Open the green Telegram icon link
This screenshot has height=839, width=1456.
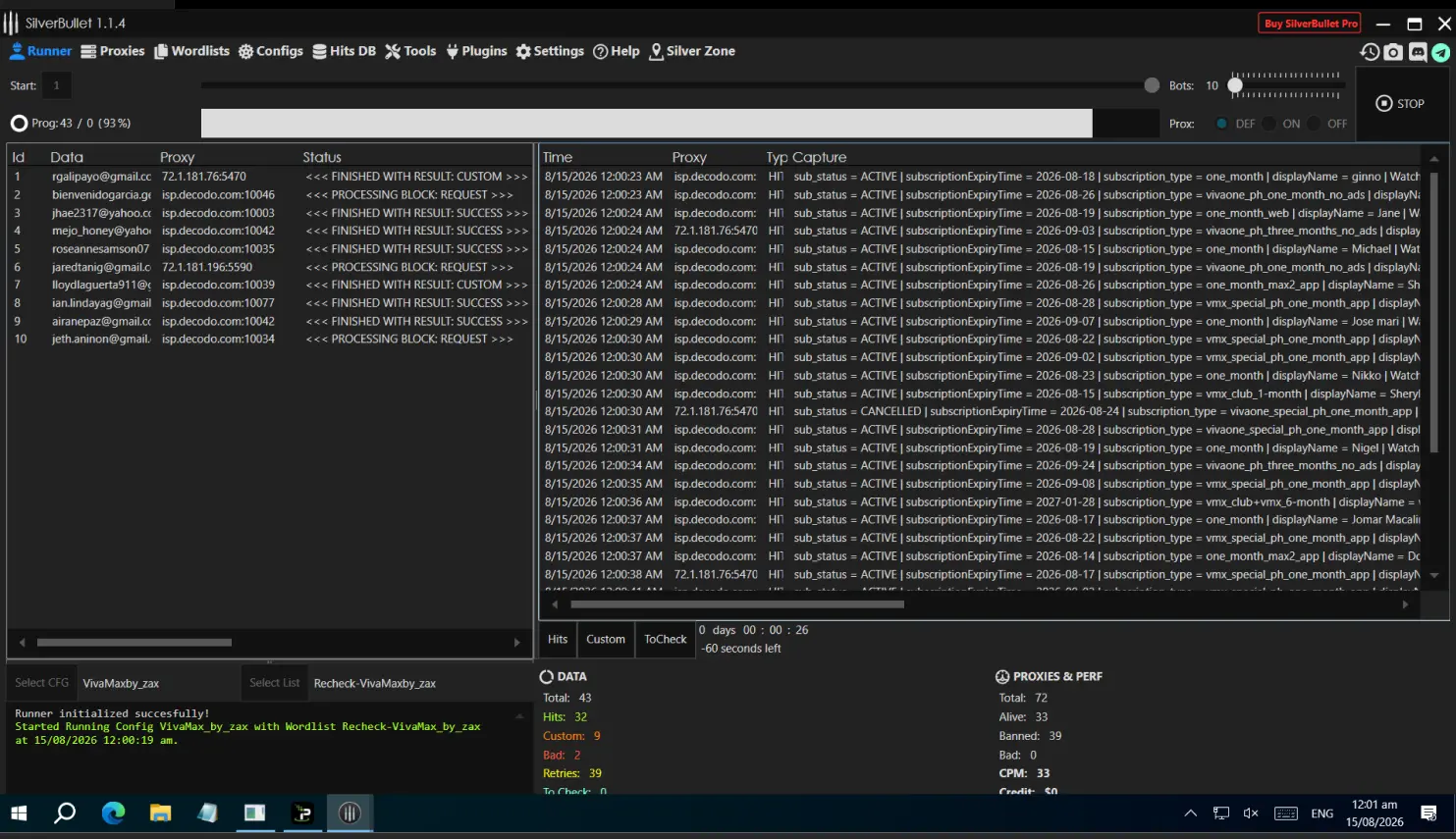(x=1441, y=52)
